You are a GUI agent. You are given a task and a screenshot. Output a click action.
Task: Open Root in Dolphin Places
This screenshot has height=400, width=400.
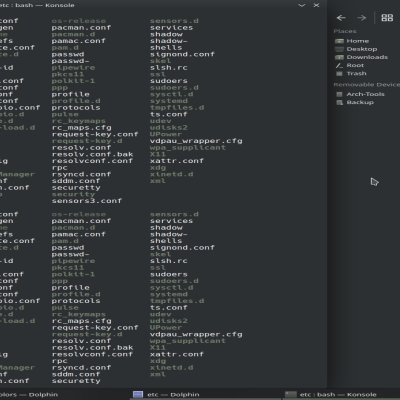coord(350,65)
